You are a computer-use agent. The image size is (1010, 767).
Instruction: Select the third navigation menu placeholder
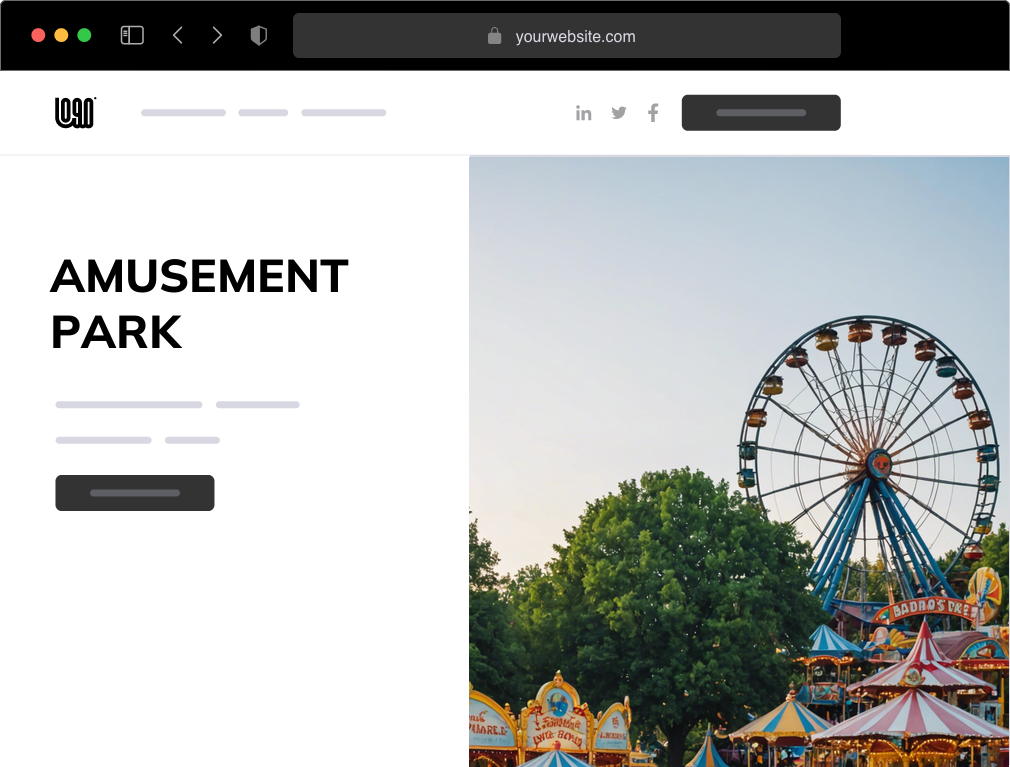coord(343,113)
